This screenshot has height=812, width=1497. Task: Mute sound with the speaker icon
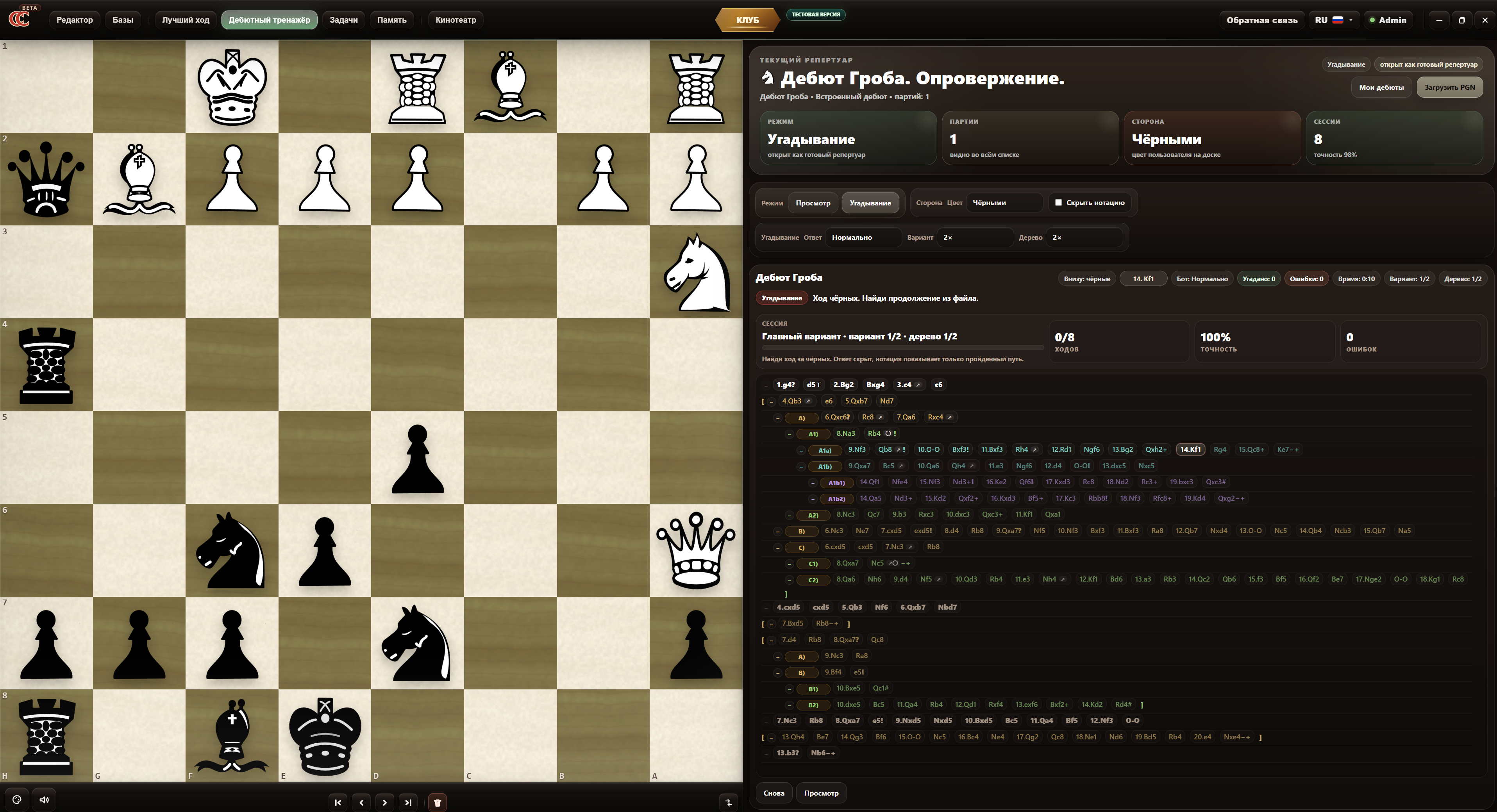click(44, 800)
